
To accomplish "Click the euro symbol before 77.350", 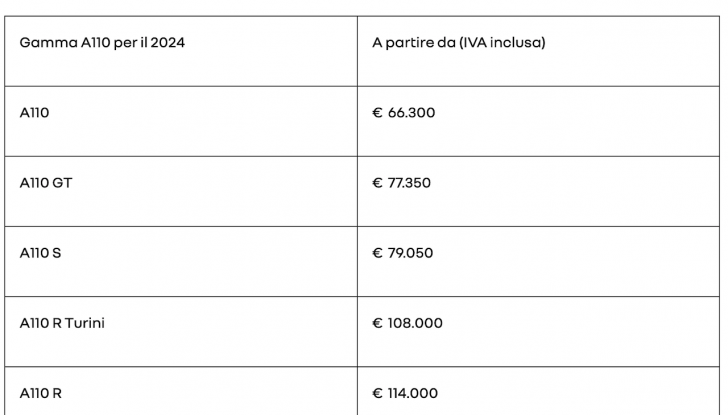I will (377, 183).
